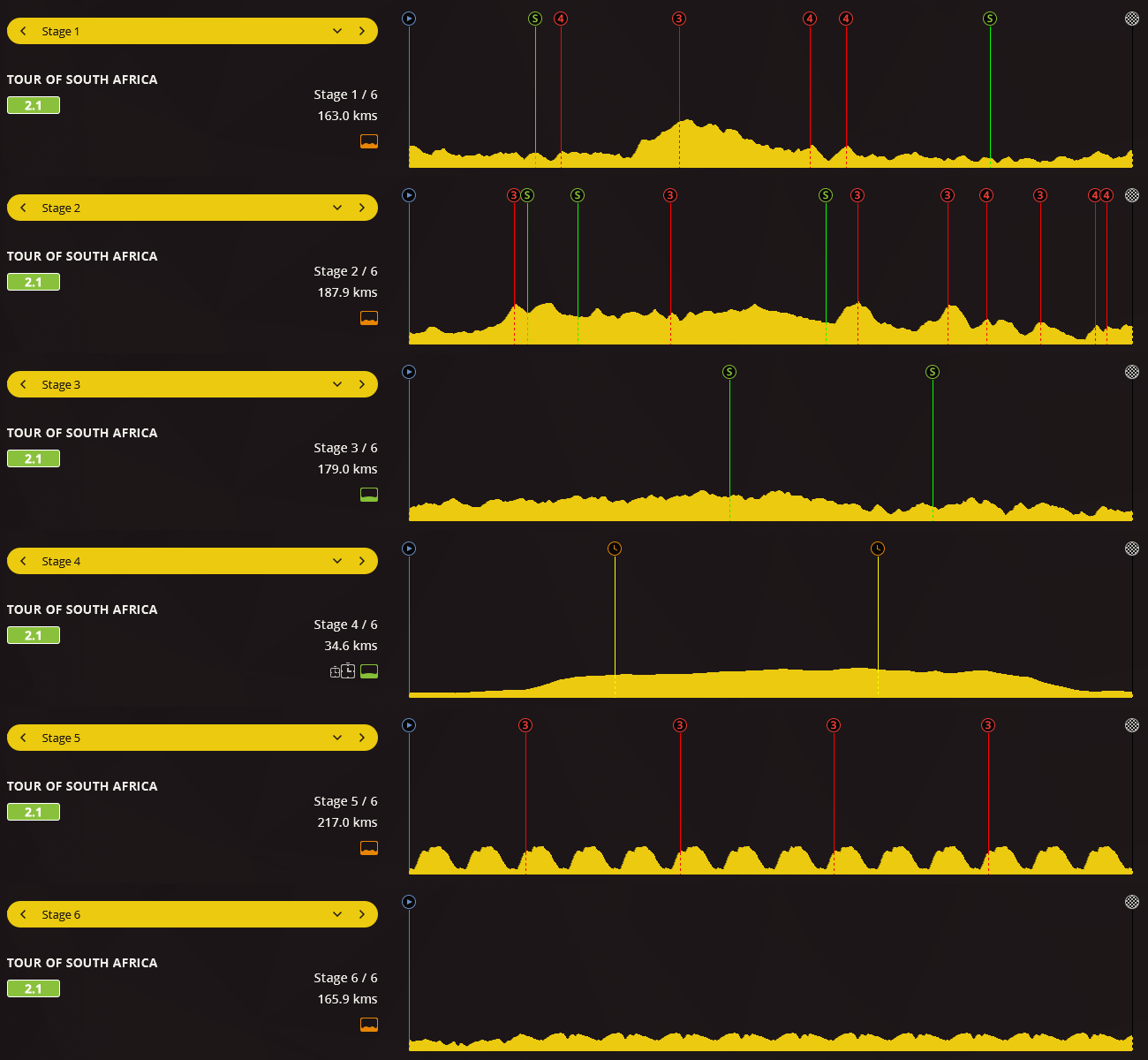
Task: Click the Stage 1 next arrow
Action: click(x=362, y=31)
